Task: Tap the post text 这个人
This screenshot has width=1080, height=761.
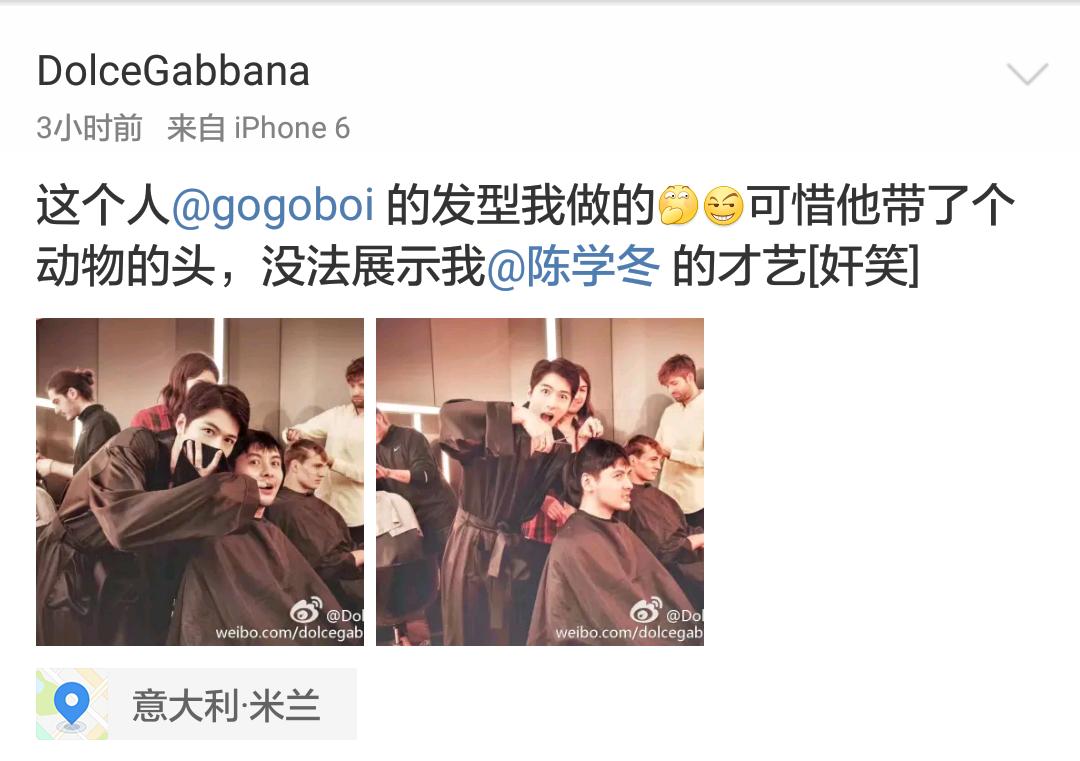Action: coord(103,206)
